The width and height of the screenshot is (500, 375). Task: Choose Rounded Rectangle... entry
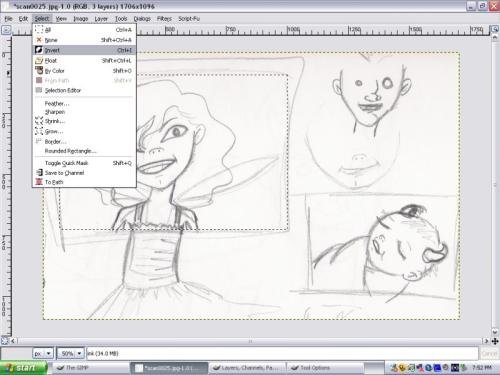[x=84, y=151]
